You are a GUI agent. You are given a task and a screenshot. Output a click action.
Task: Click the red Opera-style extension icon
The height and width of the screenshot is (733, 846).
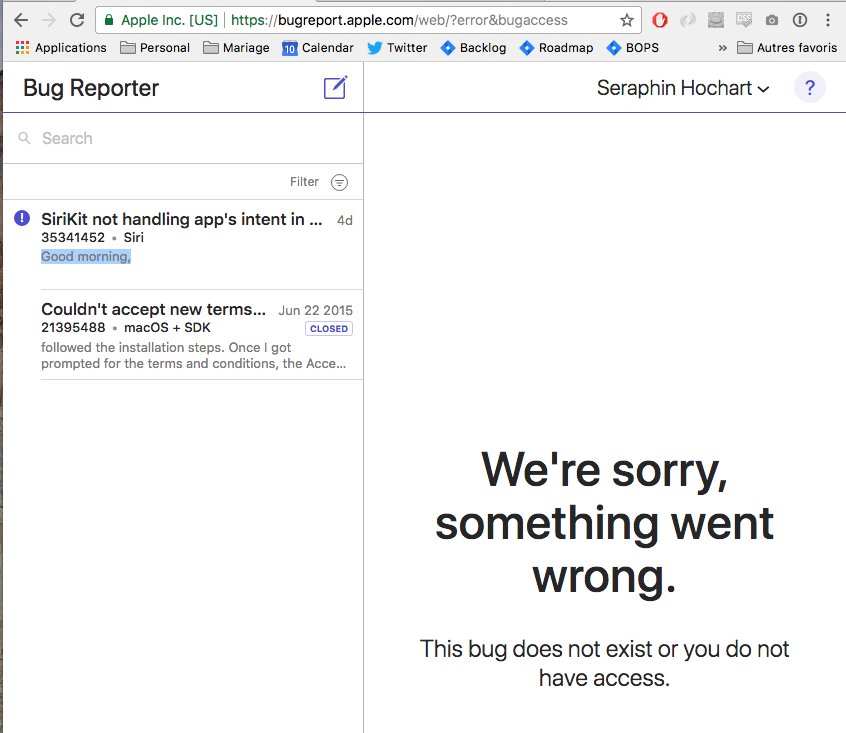click(660, 20)
